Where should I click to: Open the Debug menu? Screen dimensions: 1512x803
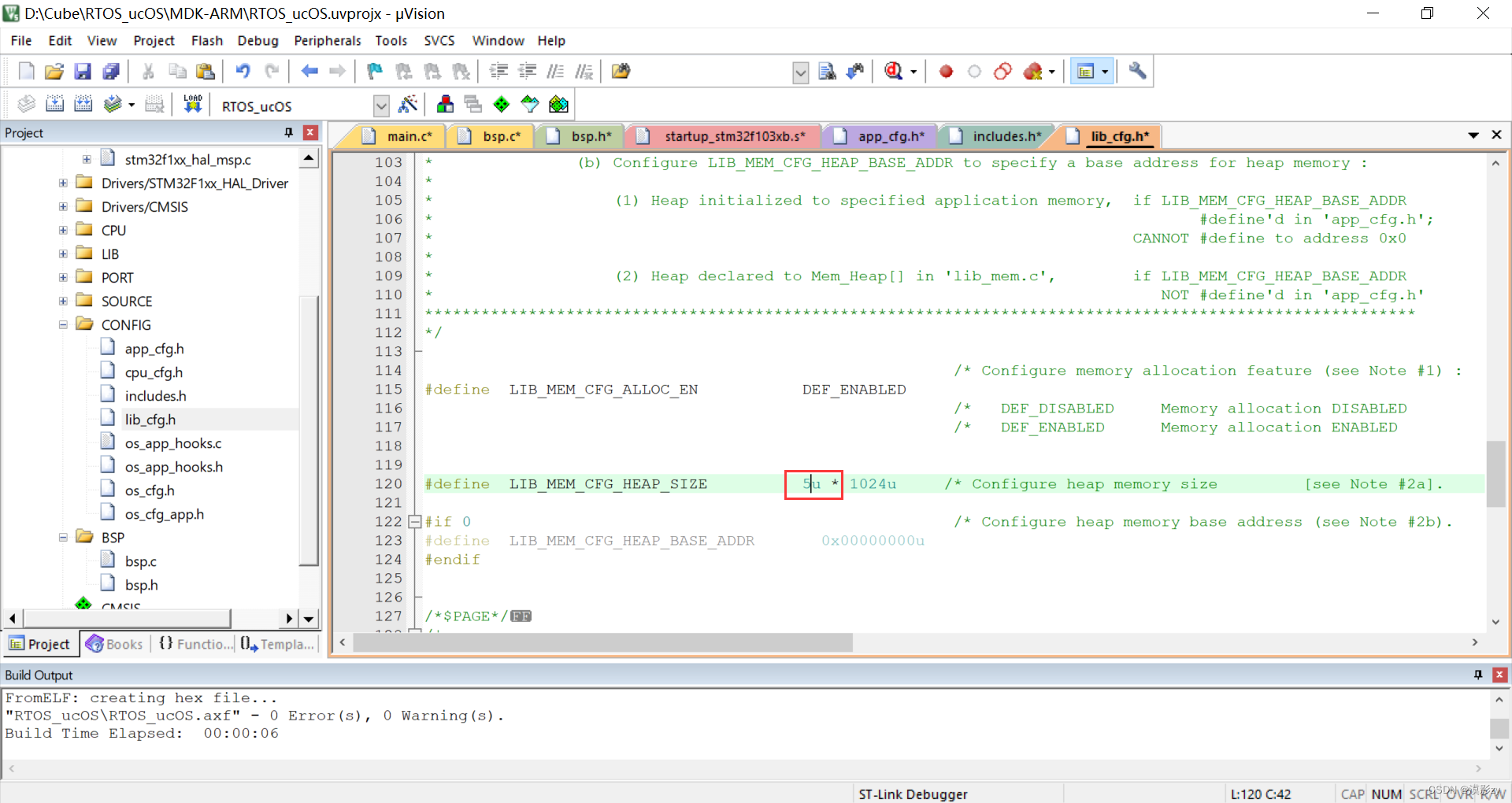(x=258, y=40)
